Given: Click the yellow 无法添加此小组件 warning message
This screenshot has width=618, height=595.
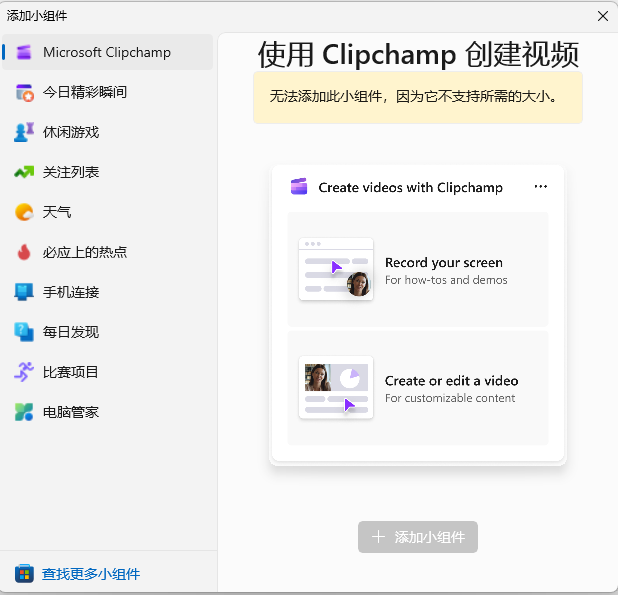Looking at the screenshot, I should tap(418, 97).
